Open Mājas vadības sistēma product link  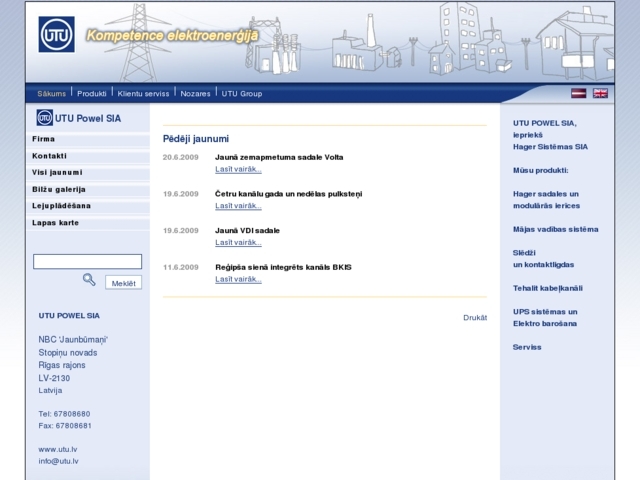click(x=555, y=229)
